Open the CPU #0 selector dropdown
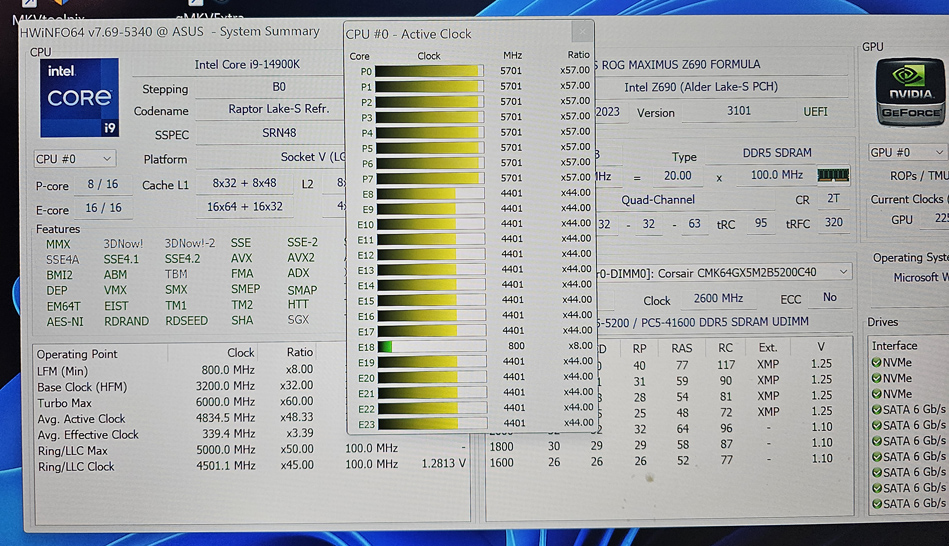Viewport: 949px width, 546px height. pos(74,159)
